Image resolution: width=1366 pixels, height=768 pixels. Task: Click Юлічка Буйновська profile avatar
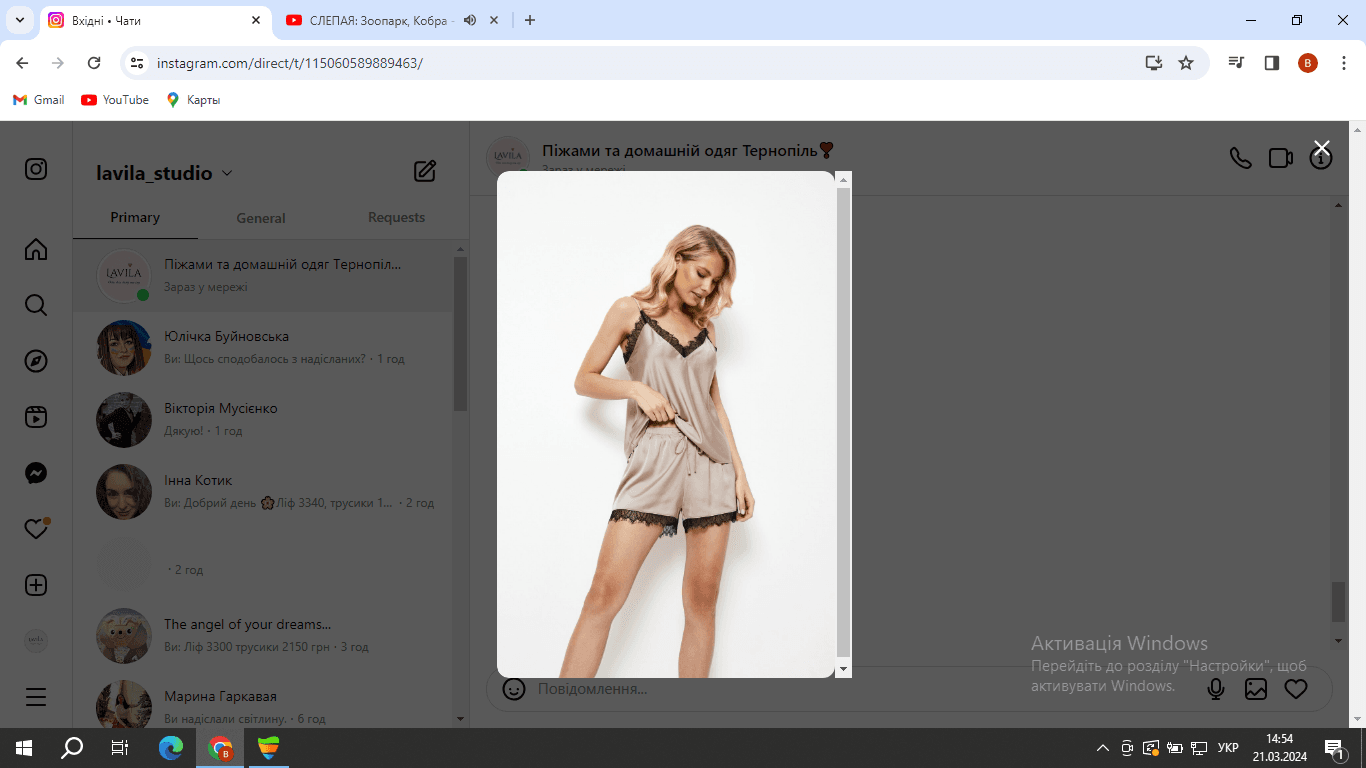coord(124,348)
